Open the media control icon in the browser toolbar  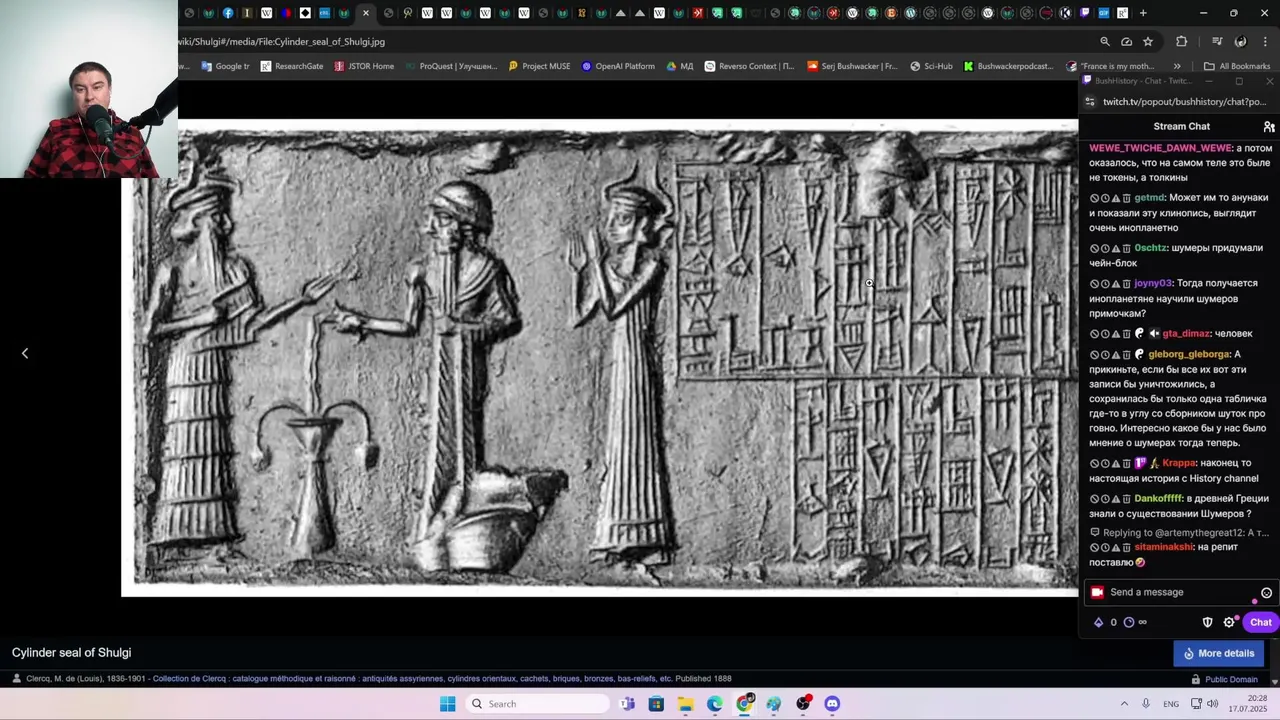pos(1217,42)
